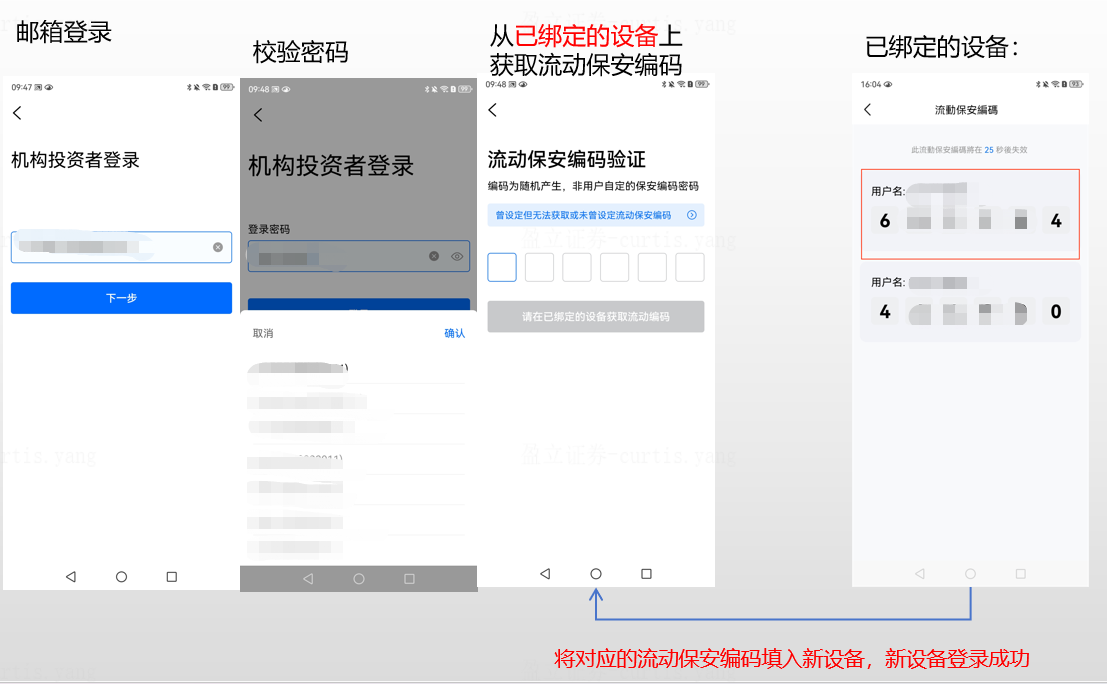Tap back arrow on the password verification screen
Screen dimensions: 1107x684
pos(258,115)
